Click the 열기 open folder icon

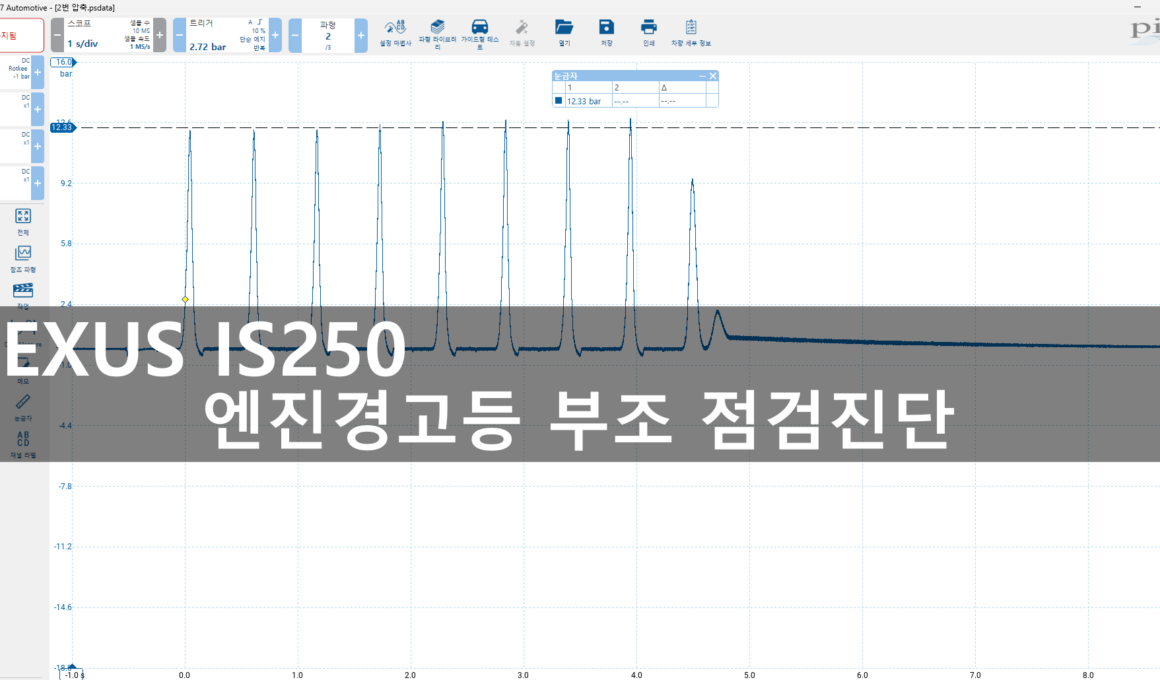pos(564,32)
